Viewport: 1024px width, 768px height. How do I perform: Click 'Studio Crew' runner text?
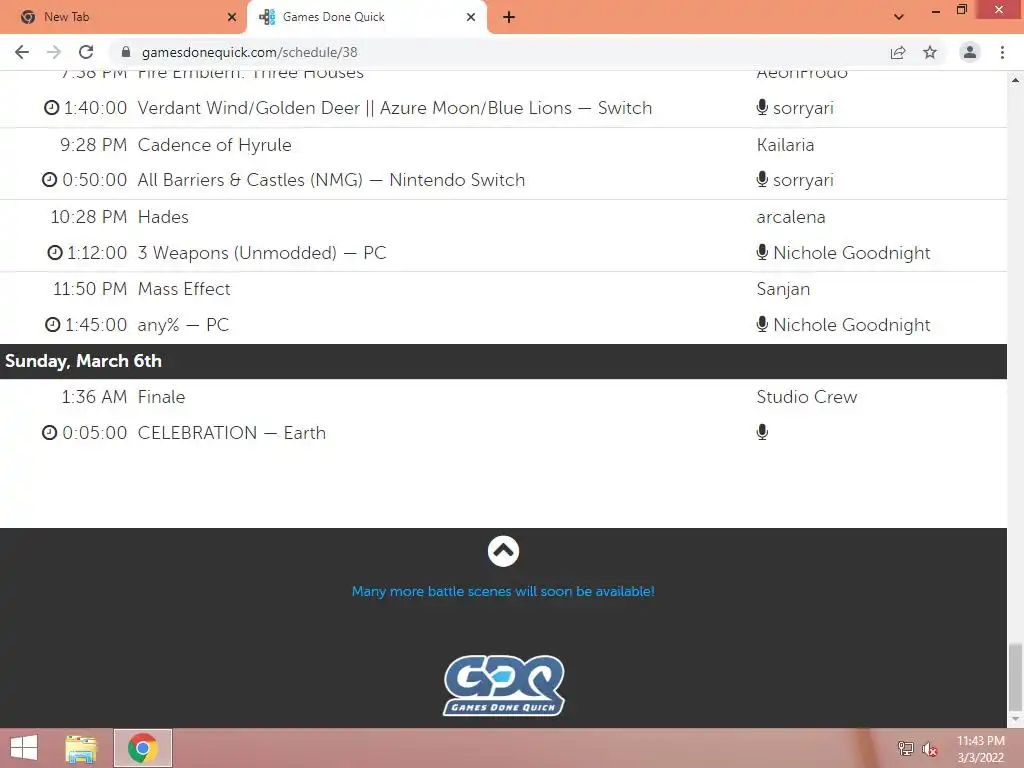pos(807,397)
